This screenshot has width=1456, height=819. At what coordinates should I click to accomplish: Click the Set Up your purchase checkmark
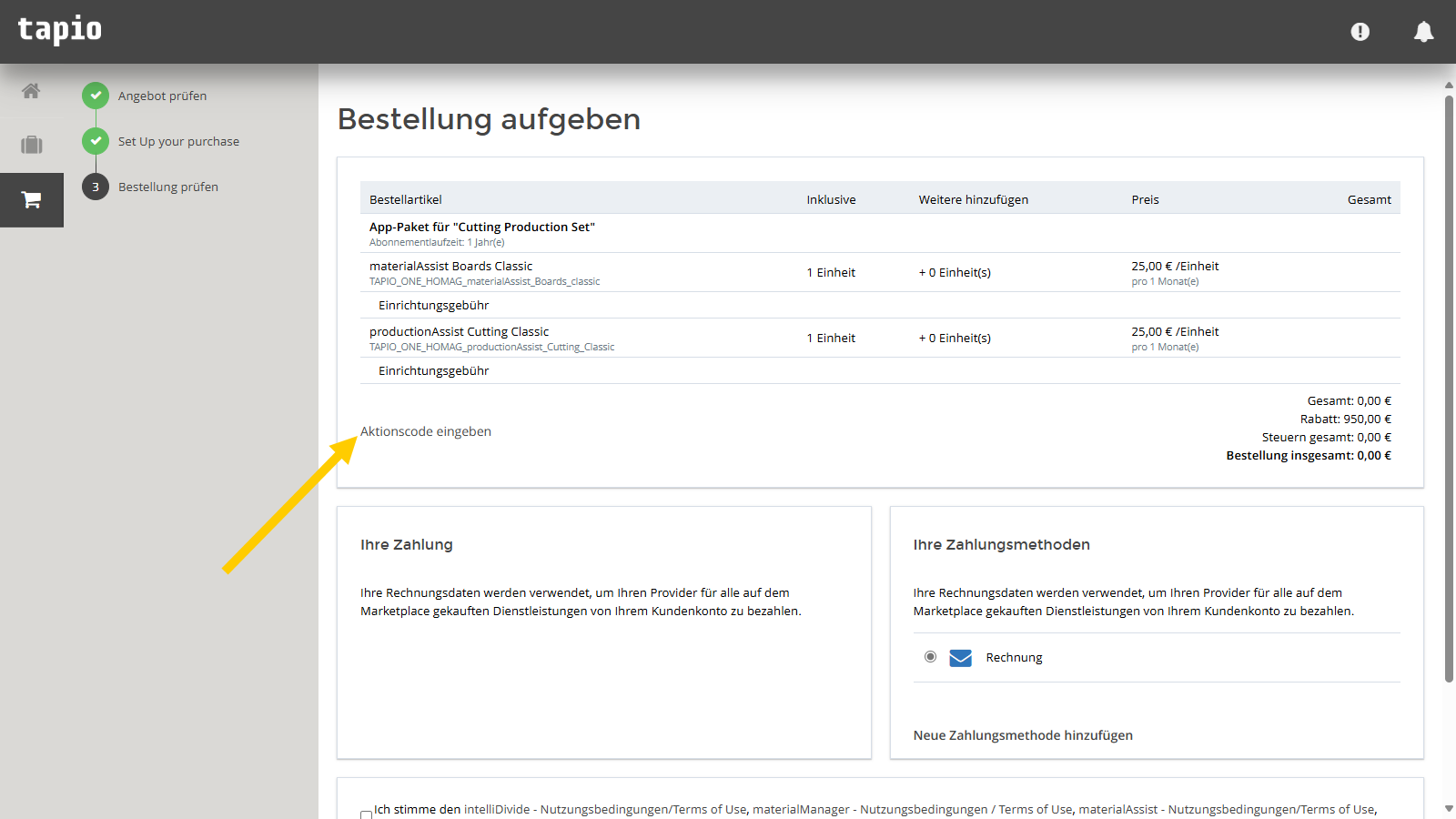(x=96, y=141)
